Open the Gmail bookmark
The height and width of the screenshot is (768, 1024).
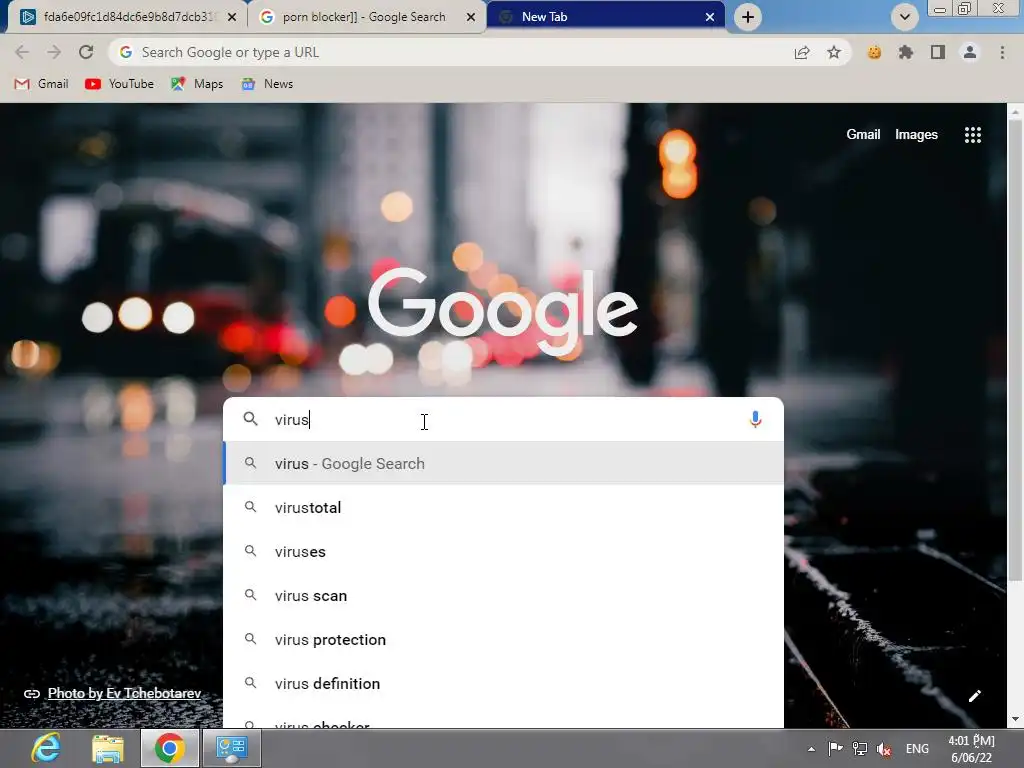(x=41, y=84)
